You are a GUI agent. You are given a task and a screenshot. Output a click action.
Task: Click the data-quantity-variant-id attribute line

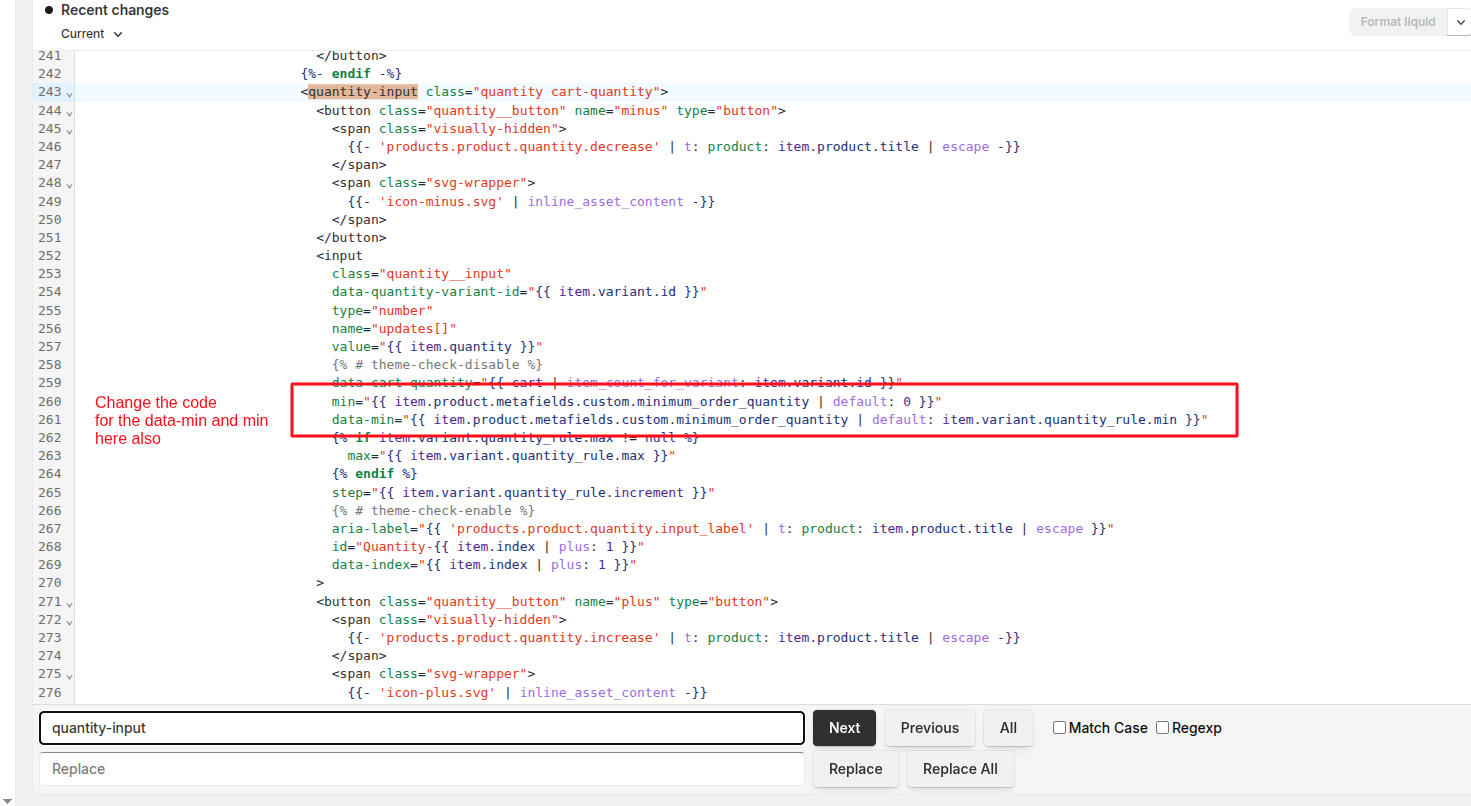520,291
